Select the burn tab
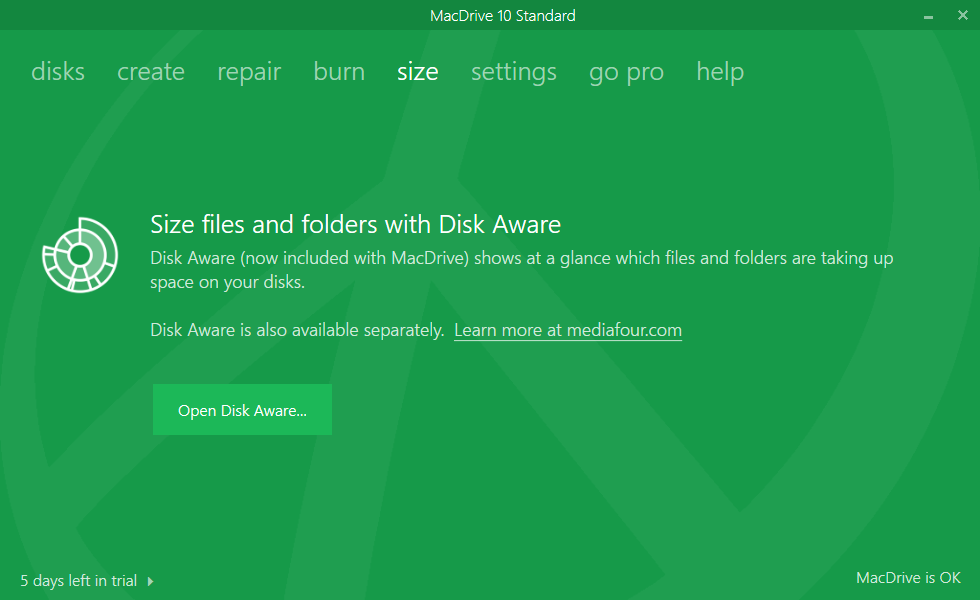980x600 pixels. (x=339, y=72)
